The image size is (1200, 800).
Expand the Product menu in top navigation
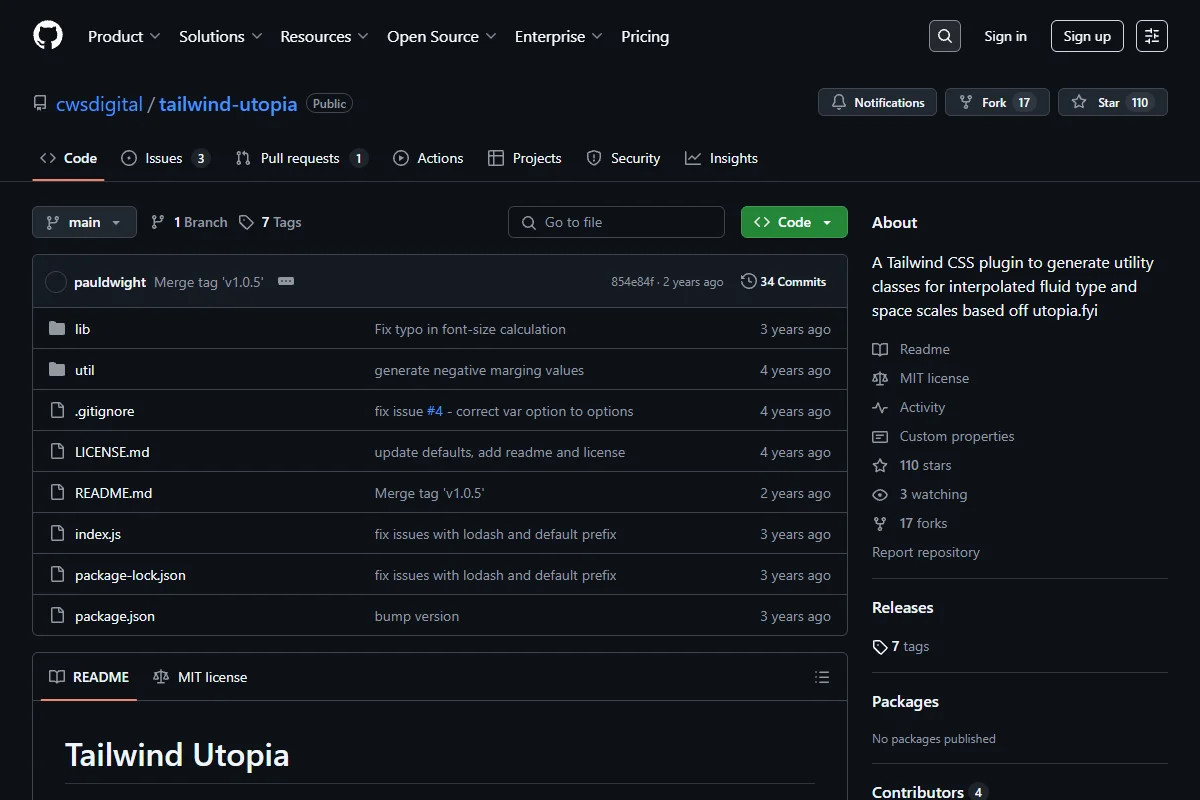pyautogui.click(x=124, y=36)
